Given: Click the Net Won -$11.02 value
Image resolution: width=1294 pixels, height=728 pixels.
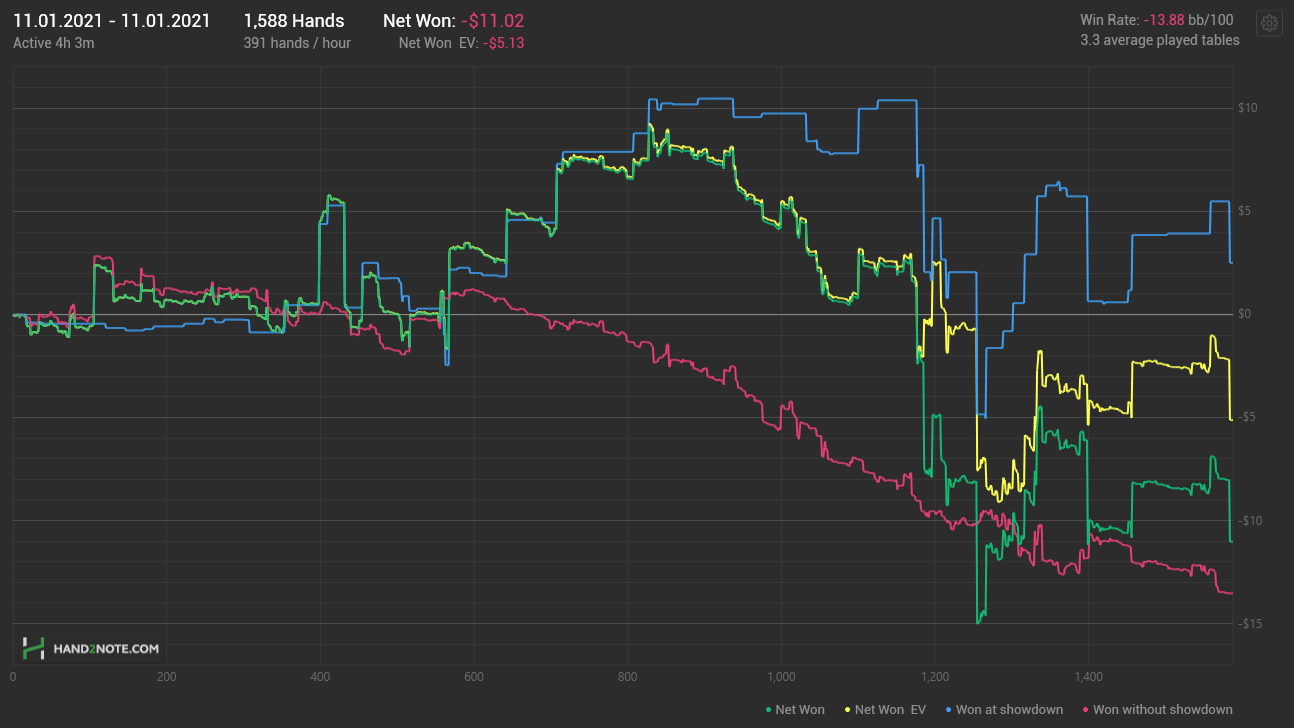Looking at the screenshot, I should 492,21.
